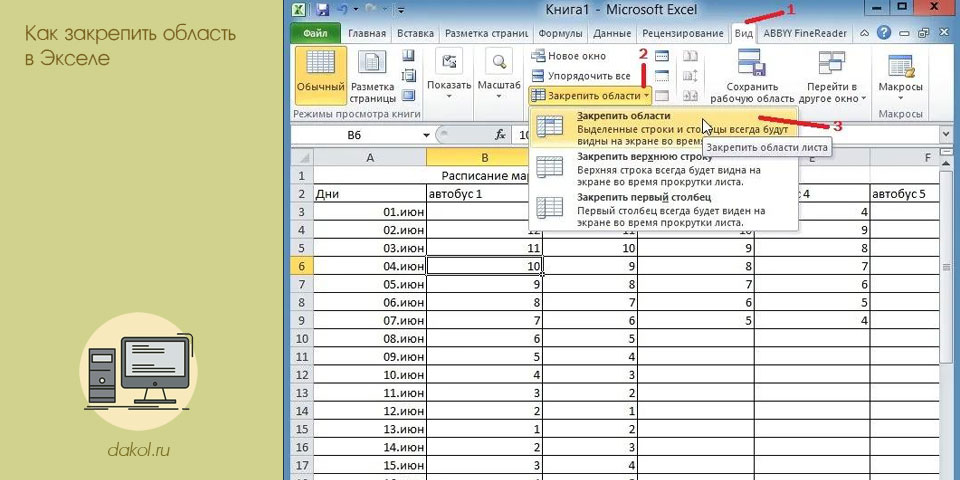Switch to the Главная tab
This screenshot has height=480, width=960.
[x=367, y=34]
